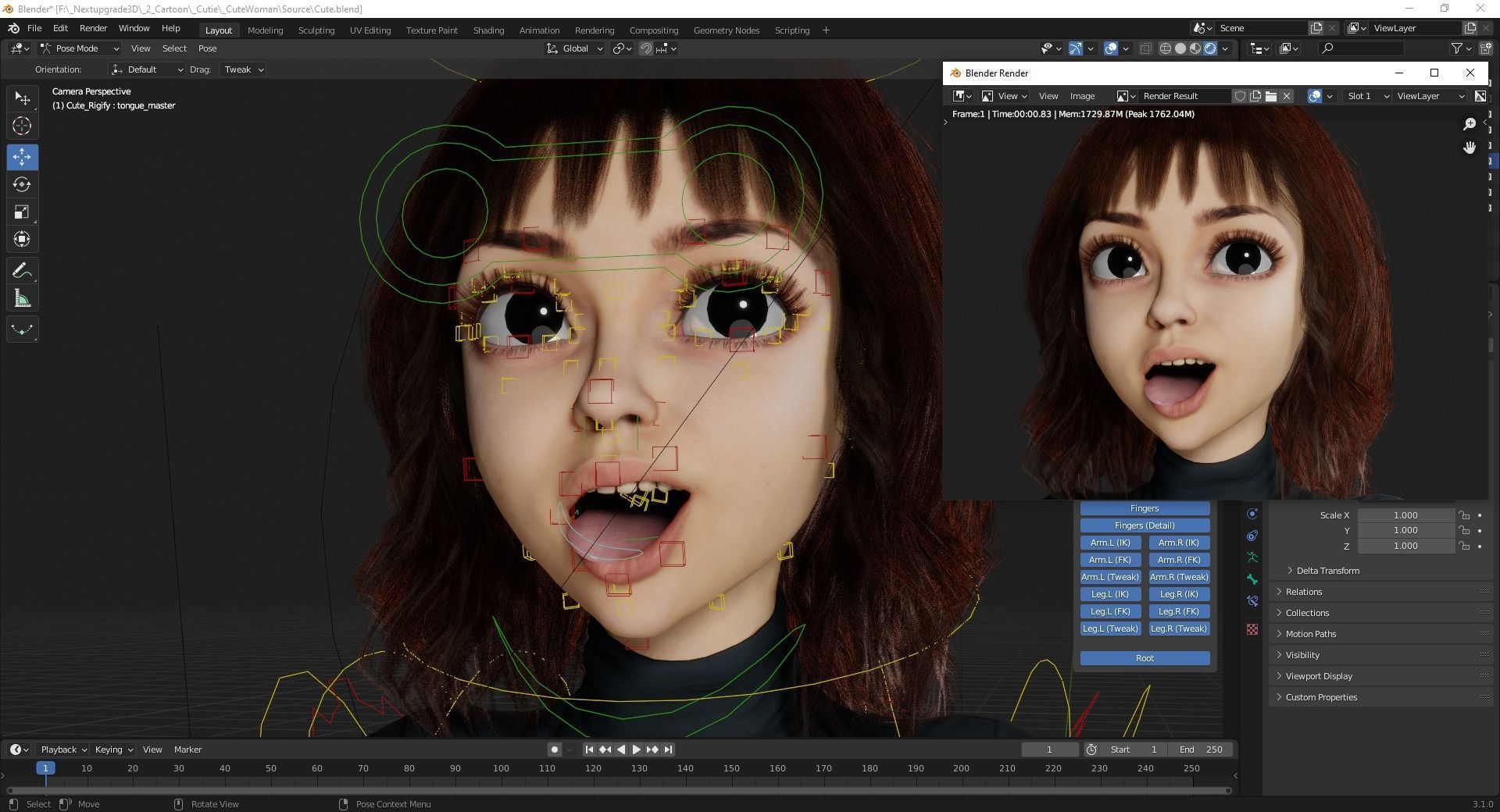Activate the Scale tool
The width and height of the screenshot is (1500, 812).
pos(22,212)
